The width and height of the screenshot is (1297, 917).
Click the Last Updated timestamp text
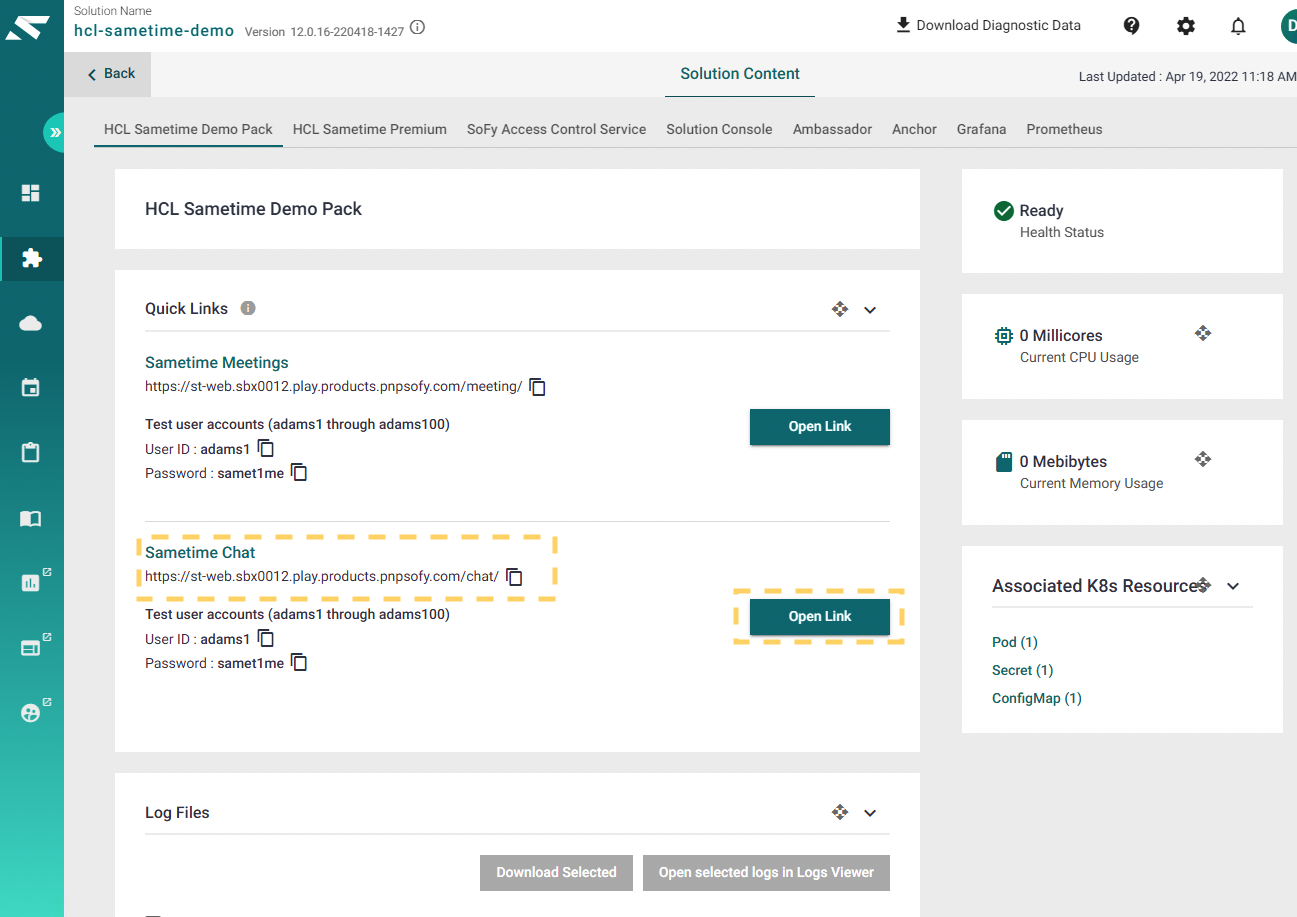[x=1187, y=76]
